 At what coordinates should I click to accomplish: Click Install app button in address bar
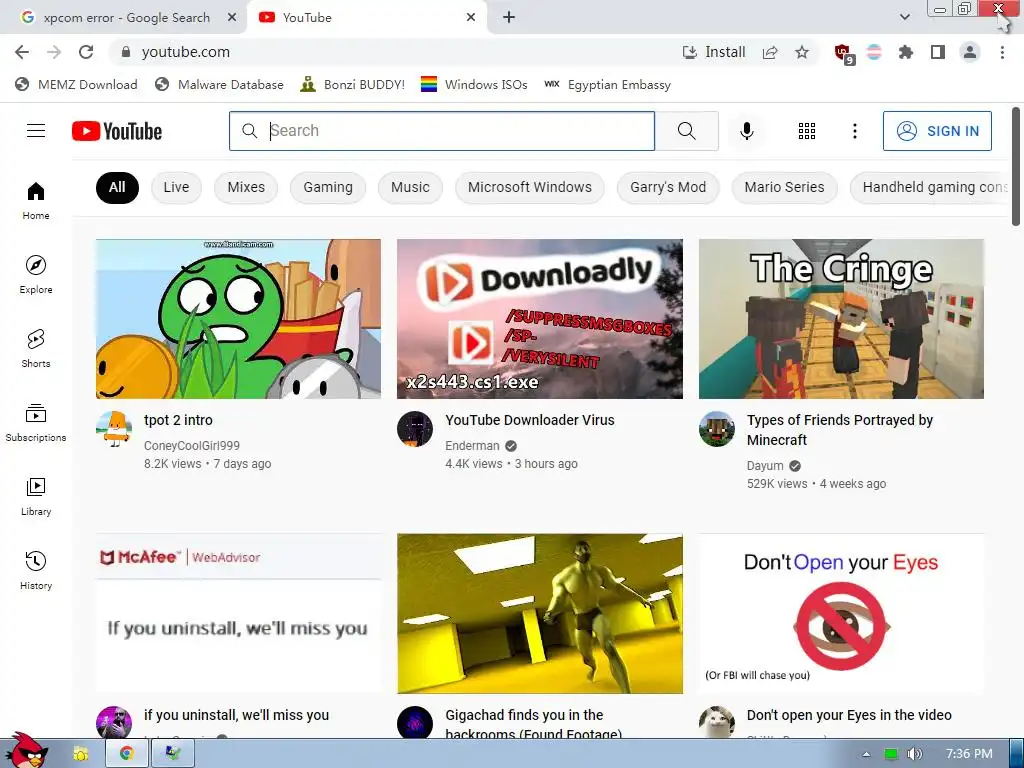pyautogui.click(x=714, y=52)
